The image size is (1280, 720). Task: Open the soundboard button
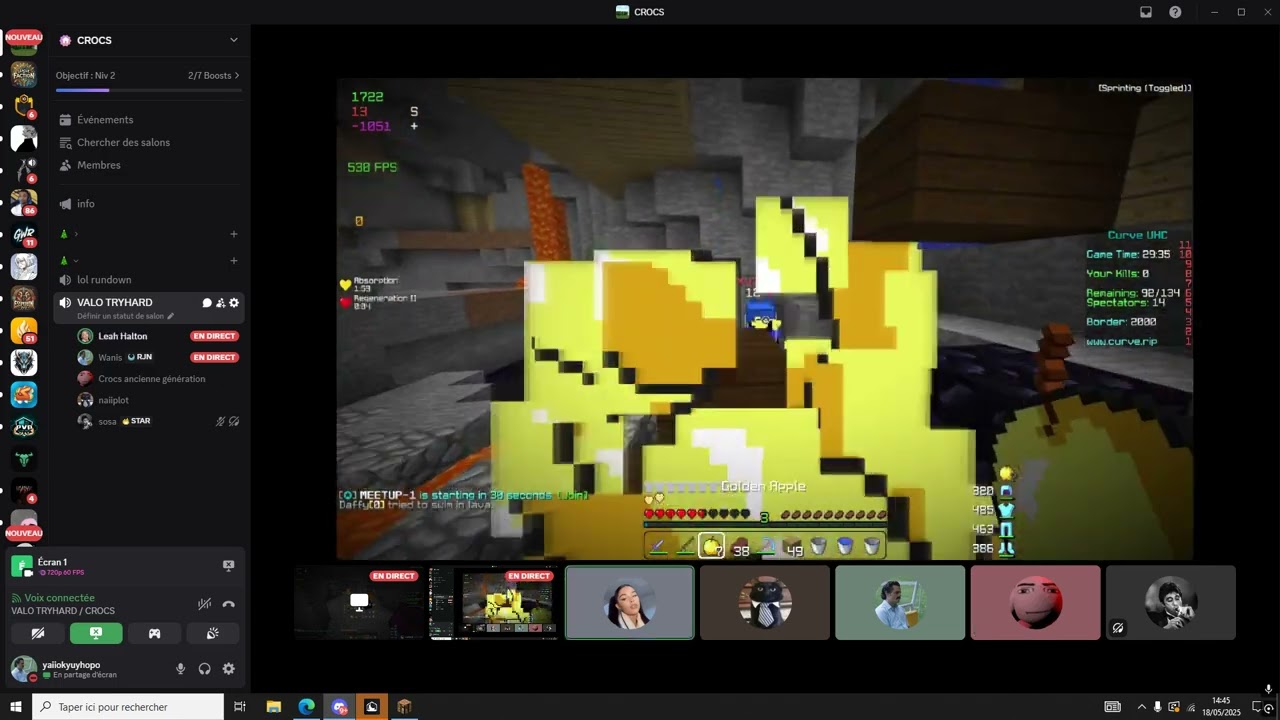212,633
